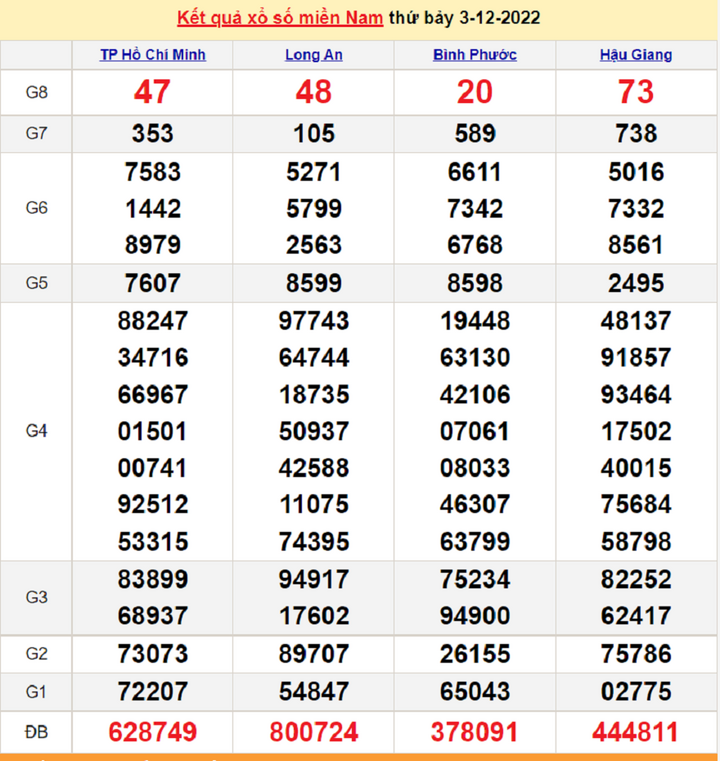Click G6 number 6768

click(475, 245)
